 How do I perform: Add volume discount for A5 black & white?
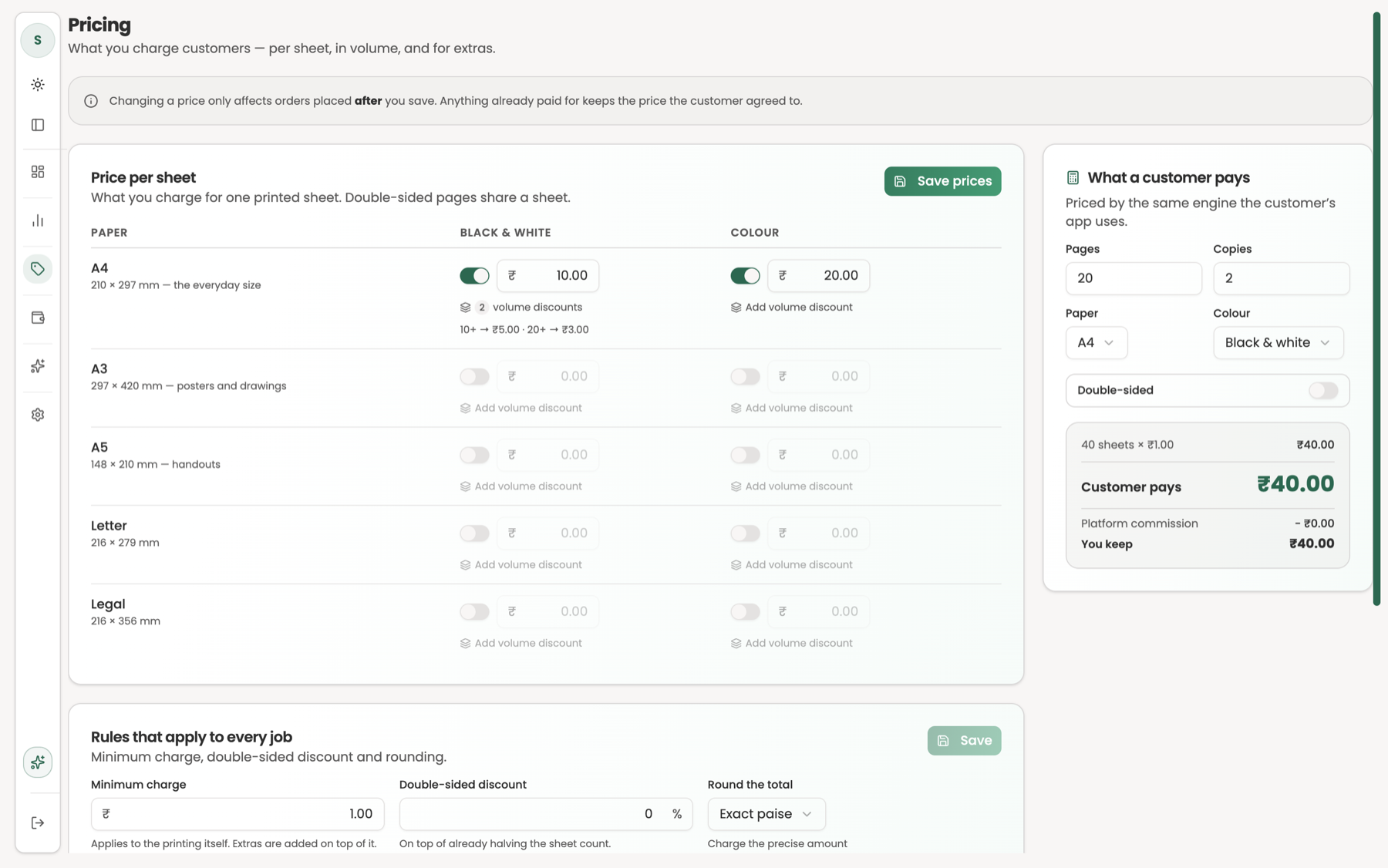(520, 486)
